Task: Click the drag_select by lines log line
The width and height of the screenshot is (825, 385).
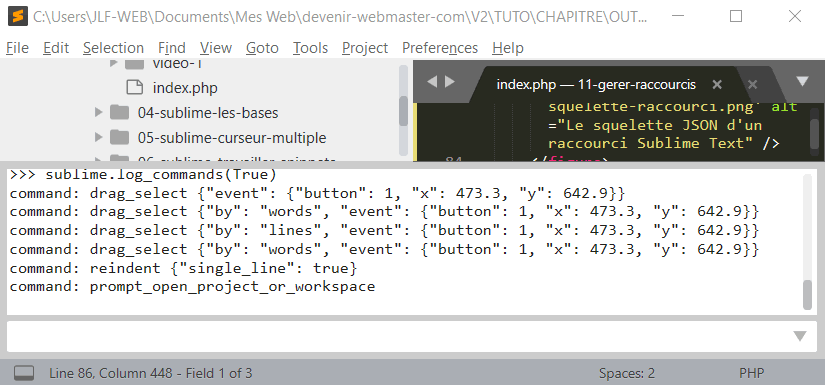Action: 384,230
